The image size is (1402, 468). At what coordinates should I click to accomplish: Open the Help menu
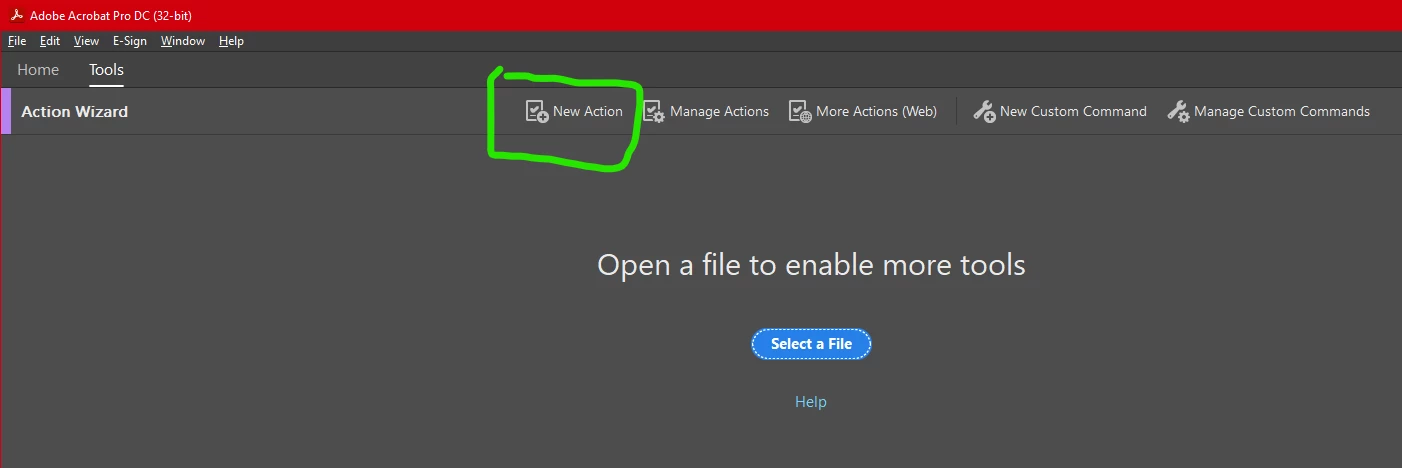(231, 41)
